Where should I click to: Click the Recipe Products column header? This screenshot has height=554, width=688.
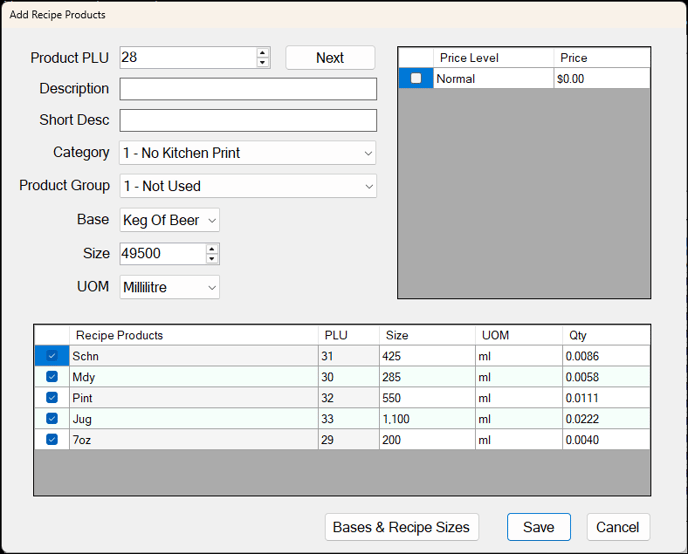coord(193,335)
